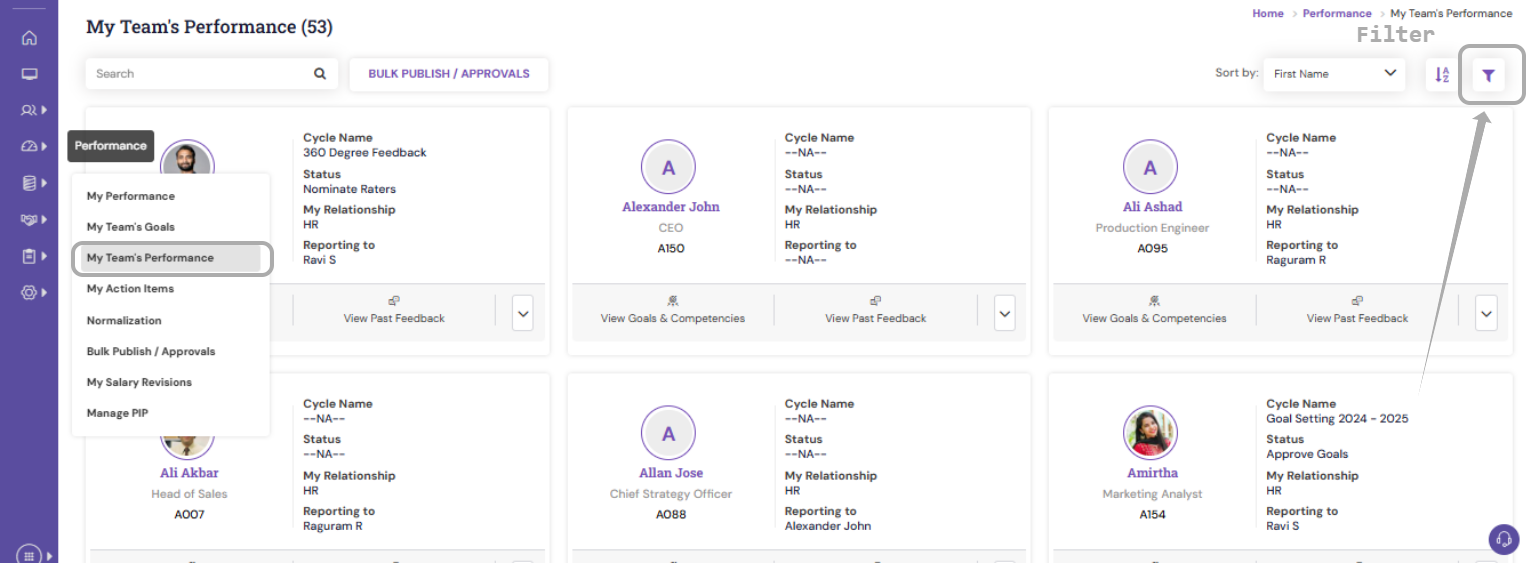Click the A095 employee code

click(1152, 249)
